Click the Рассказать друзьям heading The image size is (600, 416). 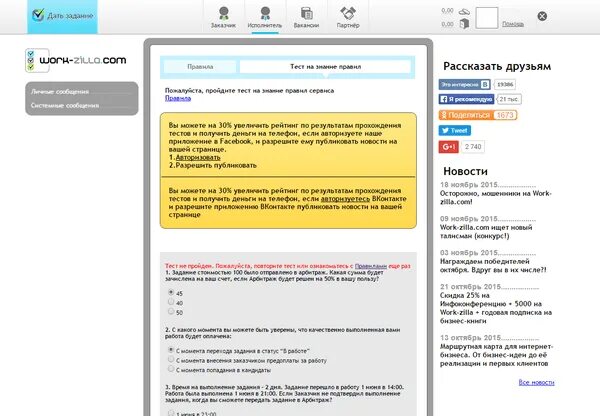point(497,66)
